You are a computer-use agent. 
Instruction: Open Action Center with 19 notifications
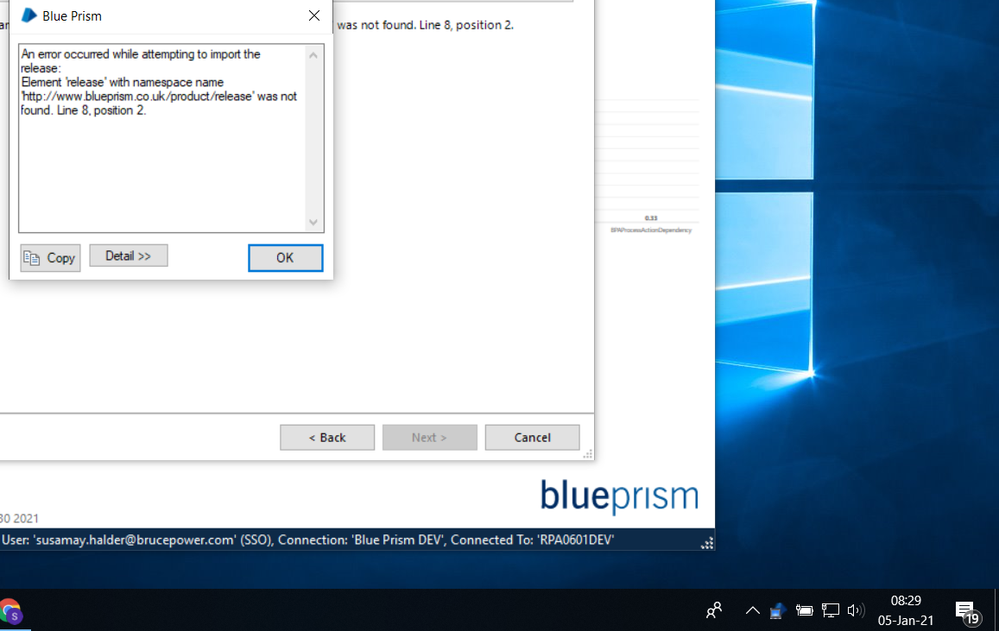tap(967, 611)
